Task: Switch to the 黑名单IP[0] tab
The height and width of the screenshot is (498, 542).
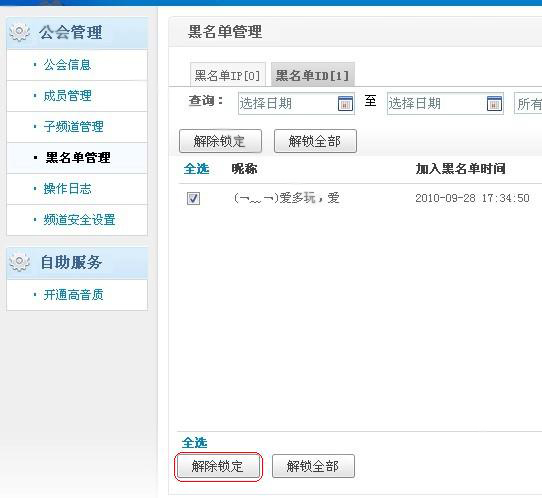Action: click(227, 75)
